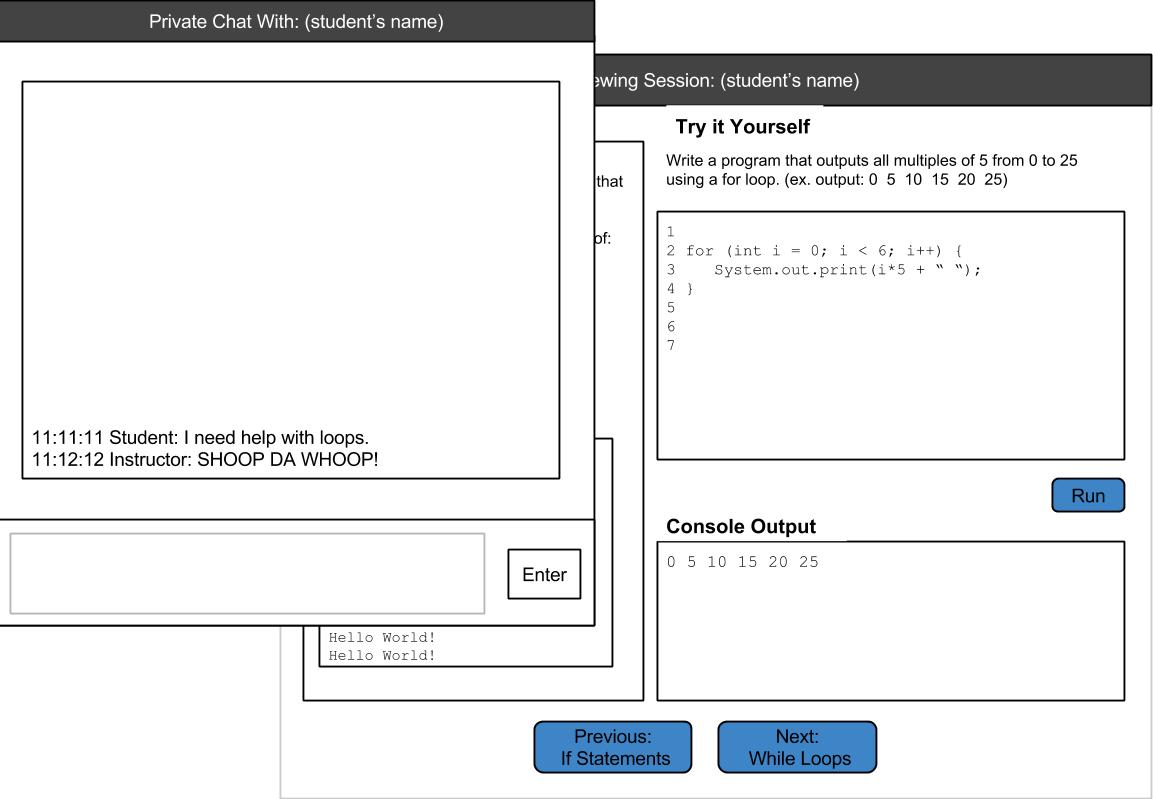Click the Enter button in the private chat
This screenshot has height=799, width=1153.
tap(543, 574)
